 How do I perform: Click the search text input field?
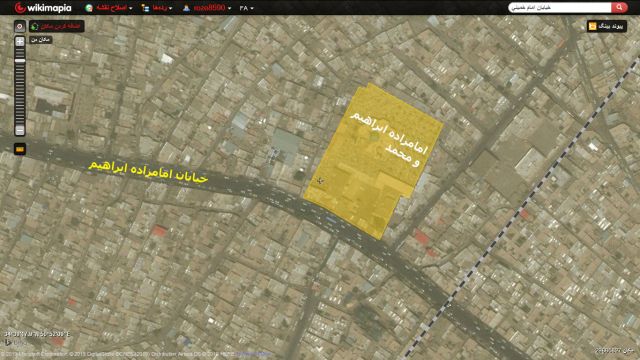[x=560, y=7]
